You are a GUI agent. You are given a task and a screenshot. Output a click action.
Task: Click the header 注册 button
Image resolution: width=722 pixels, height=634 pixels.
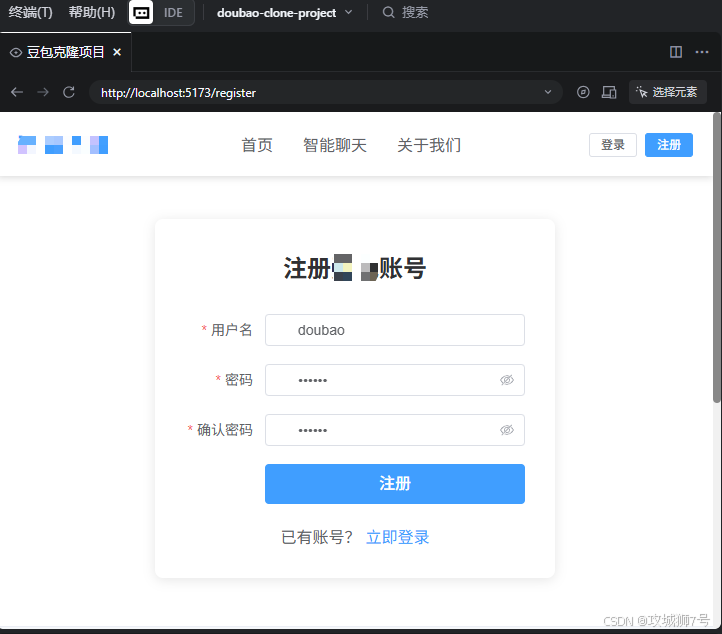669,145
